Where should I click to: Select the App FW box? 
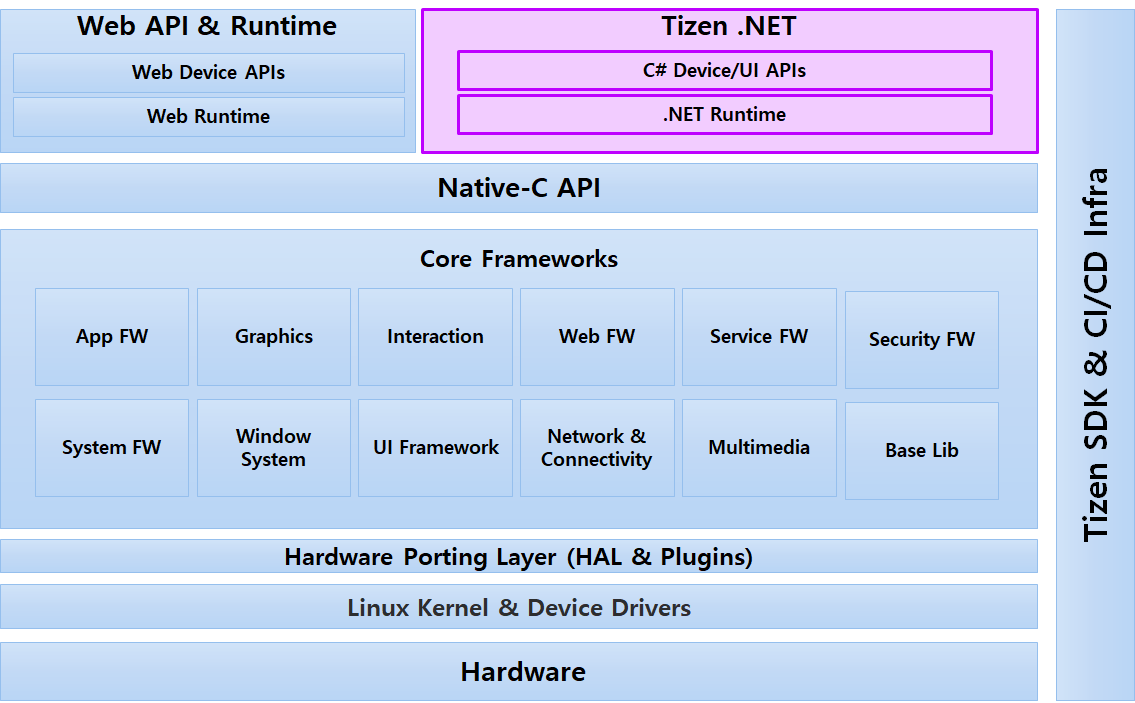point(112,337)
